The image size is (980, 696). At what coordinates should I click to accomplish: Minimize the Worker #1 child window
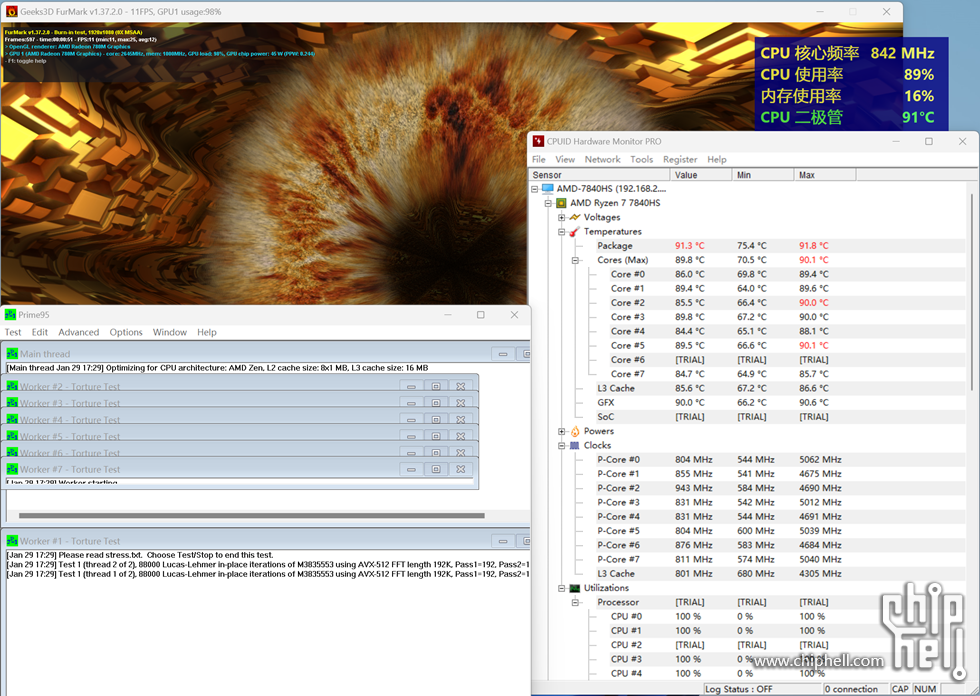[x=502, y=541]
